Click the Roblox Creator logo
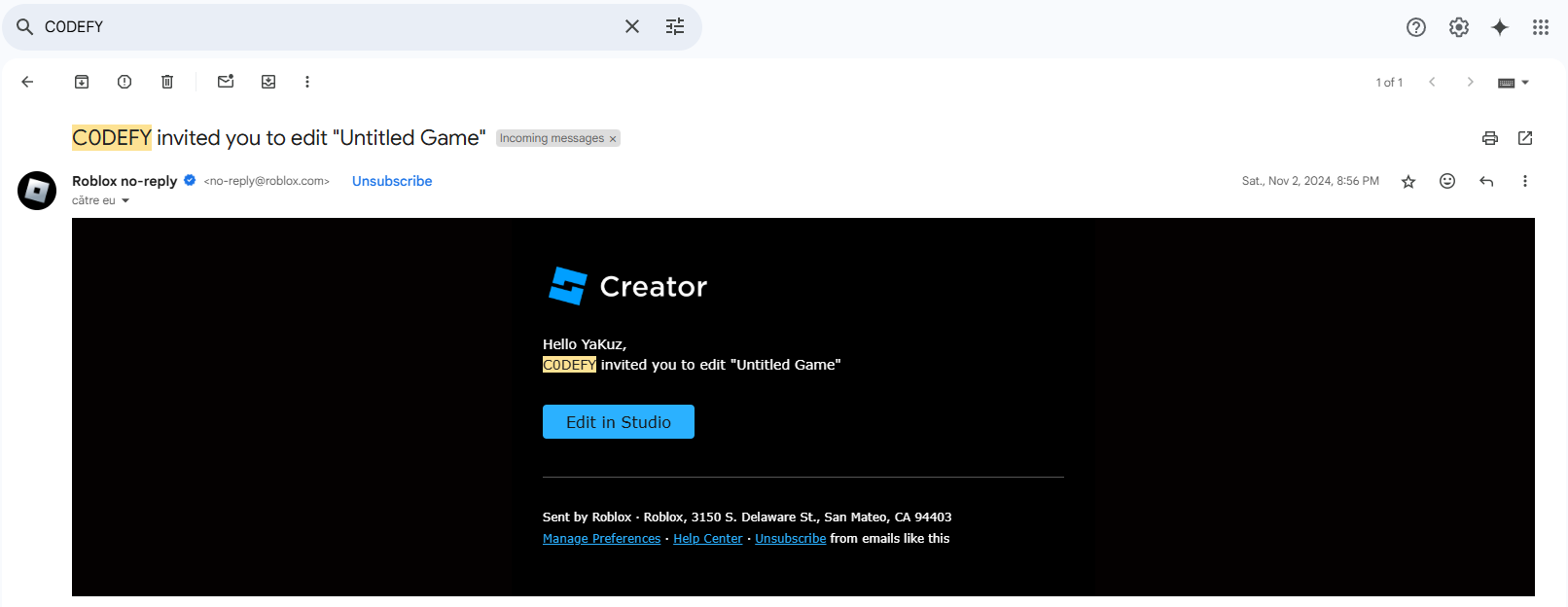Screen dimensions: 1568x607 627,286
